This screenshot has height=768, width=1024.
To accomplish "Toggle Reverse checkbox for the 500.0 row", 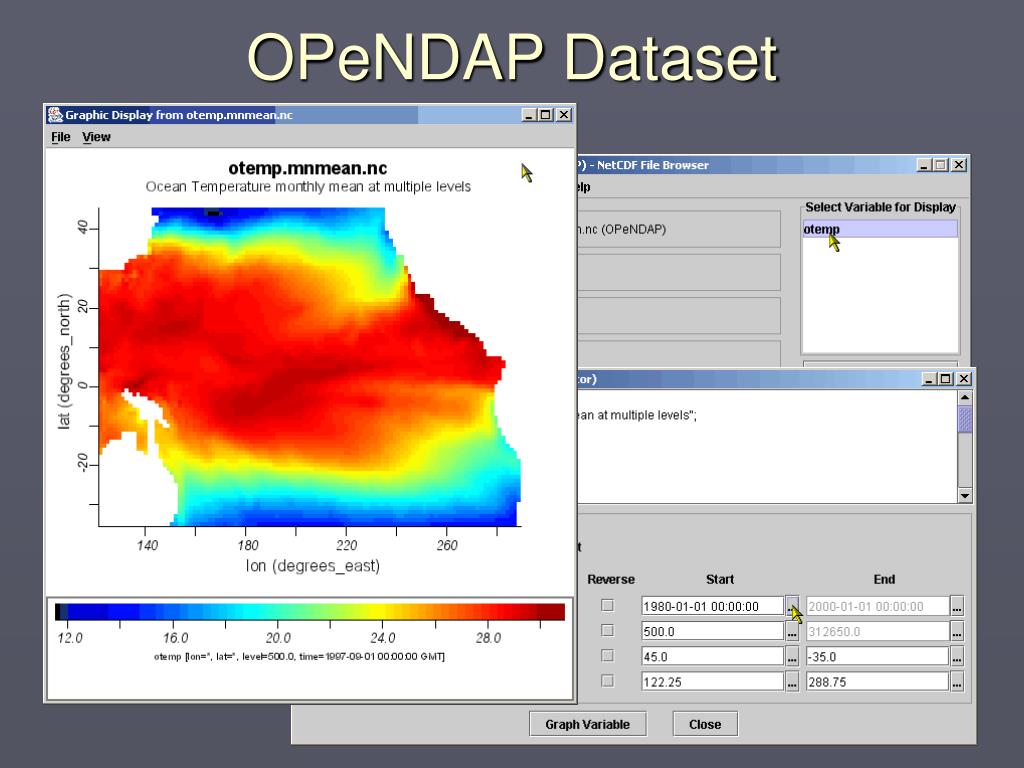I will (607, 630).
